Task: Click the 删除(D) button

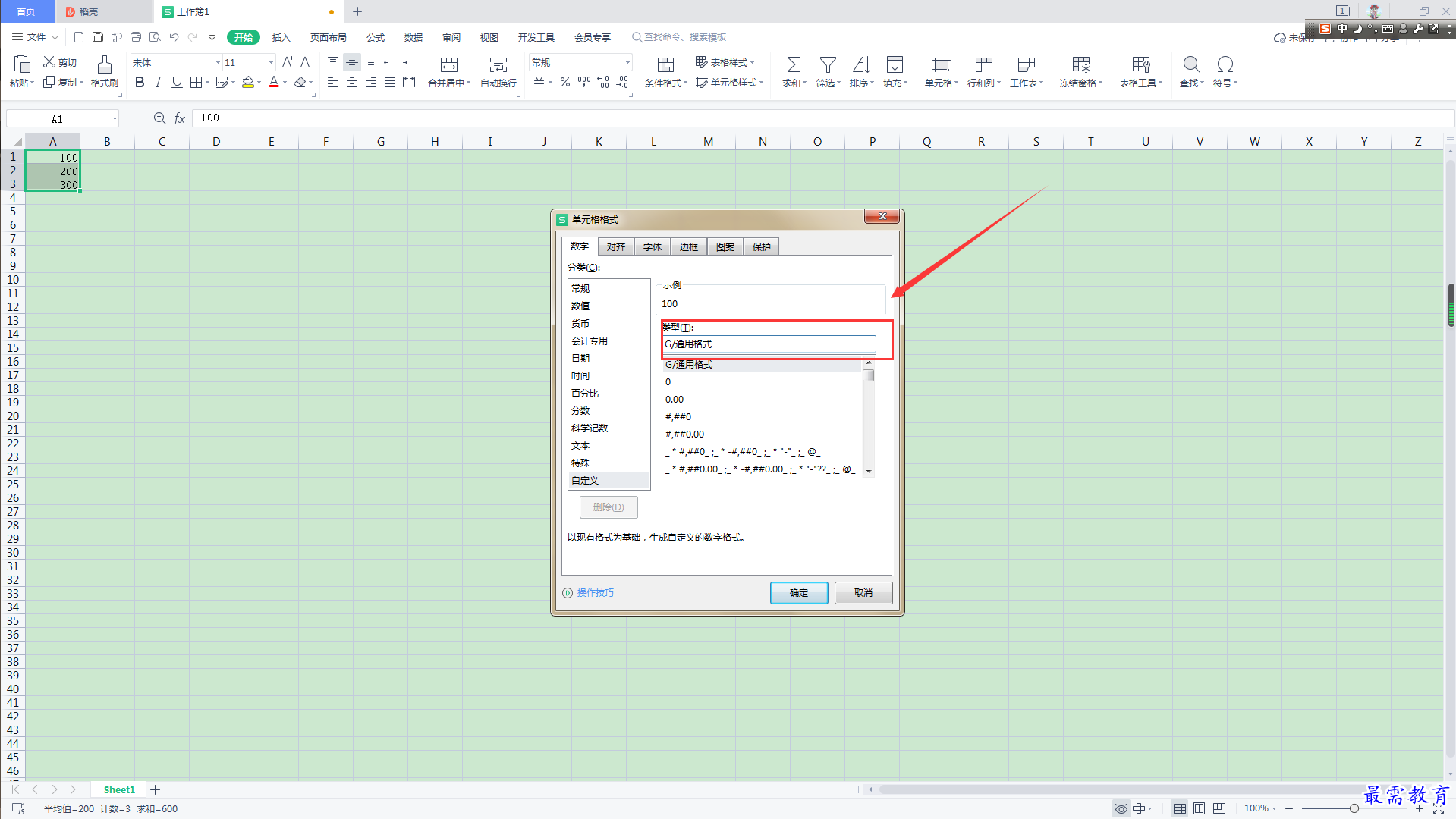Action: 609,507
